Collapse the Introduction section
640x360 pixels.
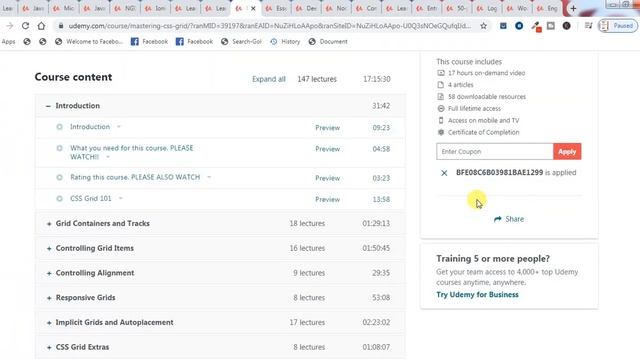pos(48,106)
